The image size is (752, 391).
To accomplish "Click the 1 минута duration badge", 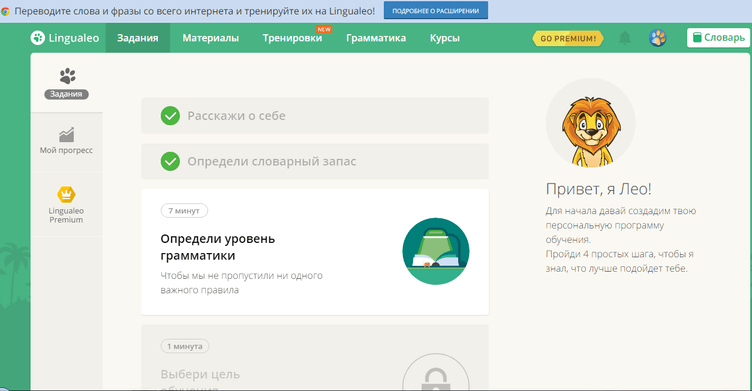I will (185, 346).
